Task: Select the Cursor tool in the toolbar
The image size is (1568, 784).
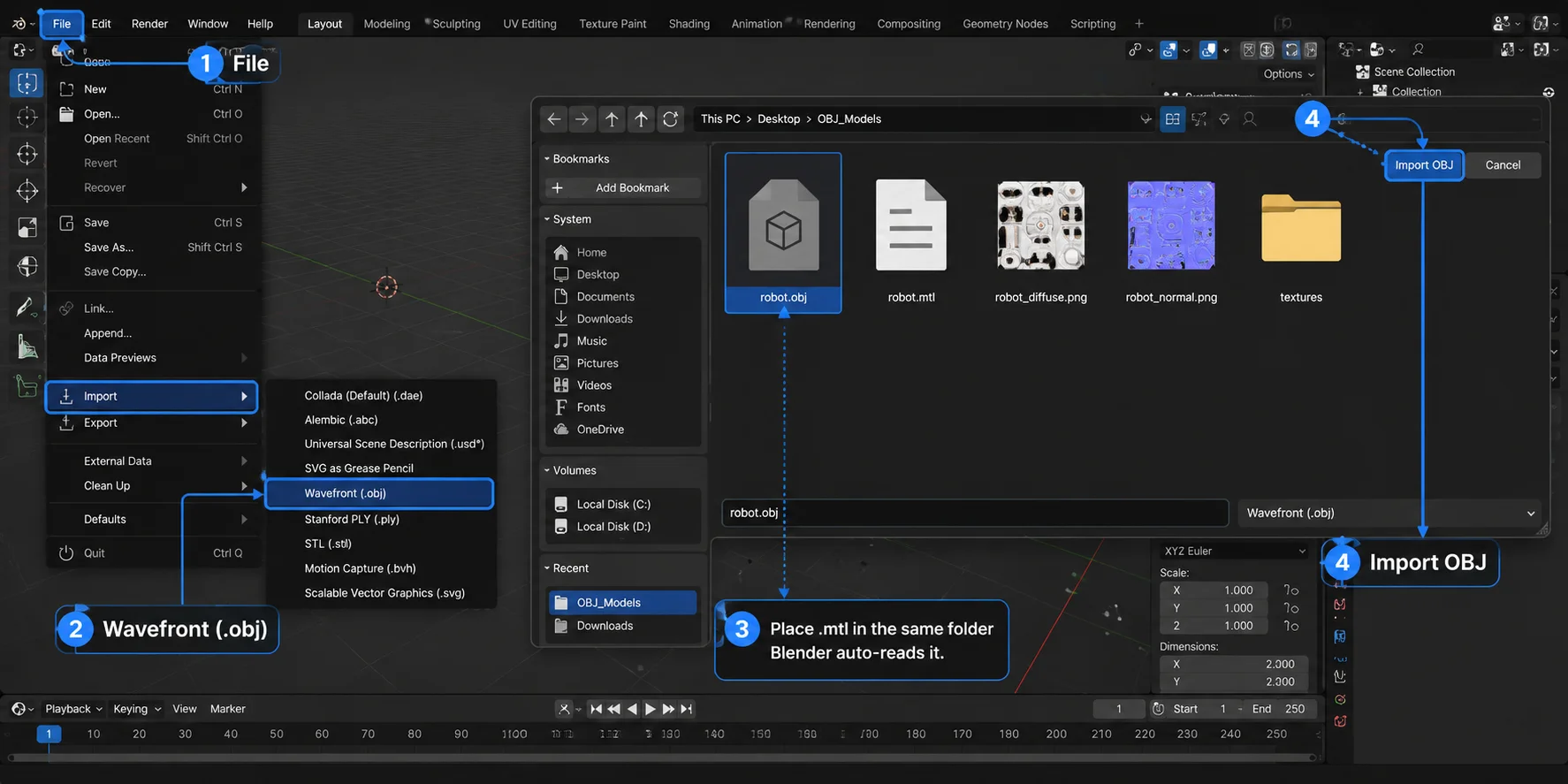Action: tap(27, 117)
